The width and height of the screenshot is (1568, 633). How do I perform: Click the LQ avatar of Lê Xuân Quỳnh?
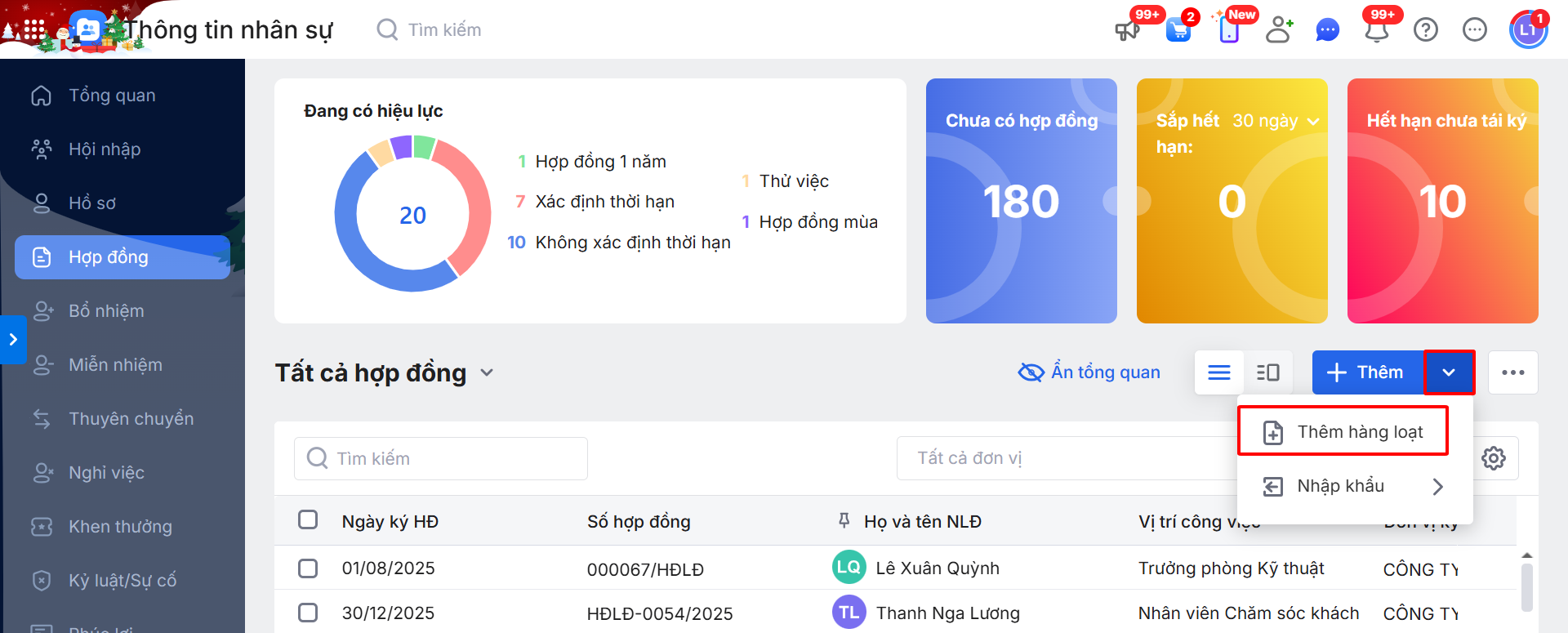(849, 568)
